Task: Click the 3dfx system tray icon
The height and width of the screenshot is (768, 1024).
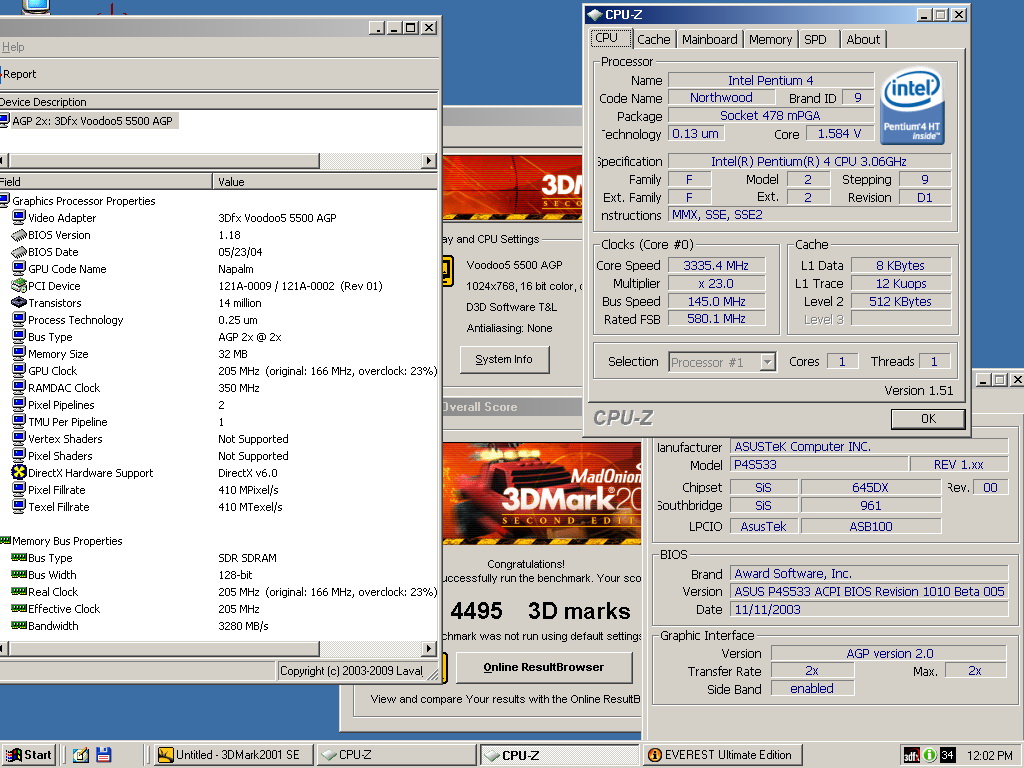Action: pyautogui.click(x=911, y=756)
